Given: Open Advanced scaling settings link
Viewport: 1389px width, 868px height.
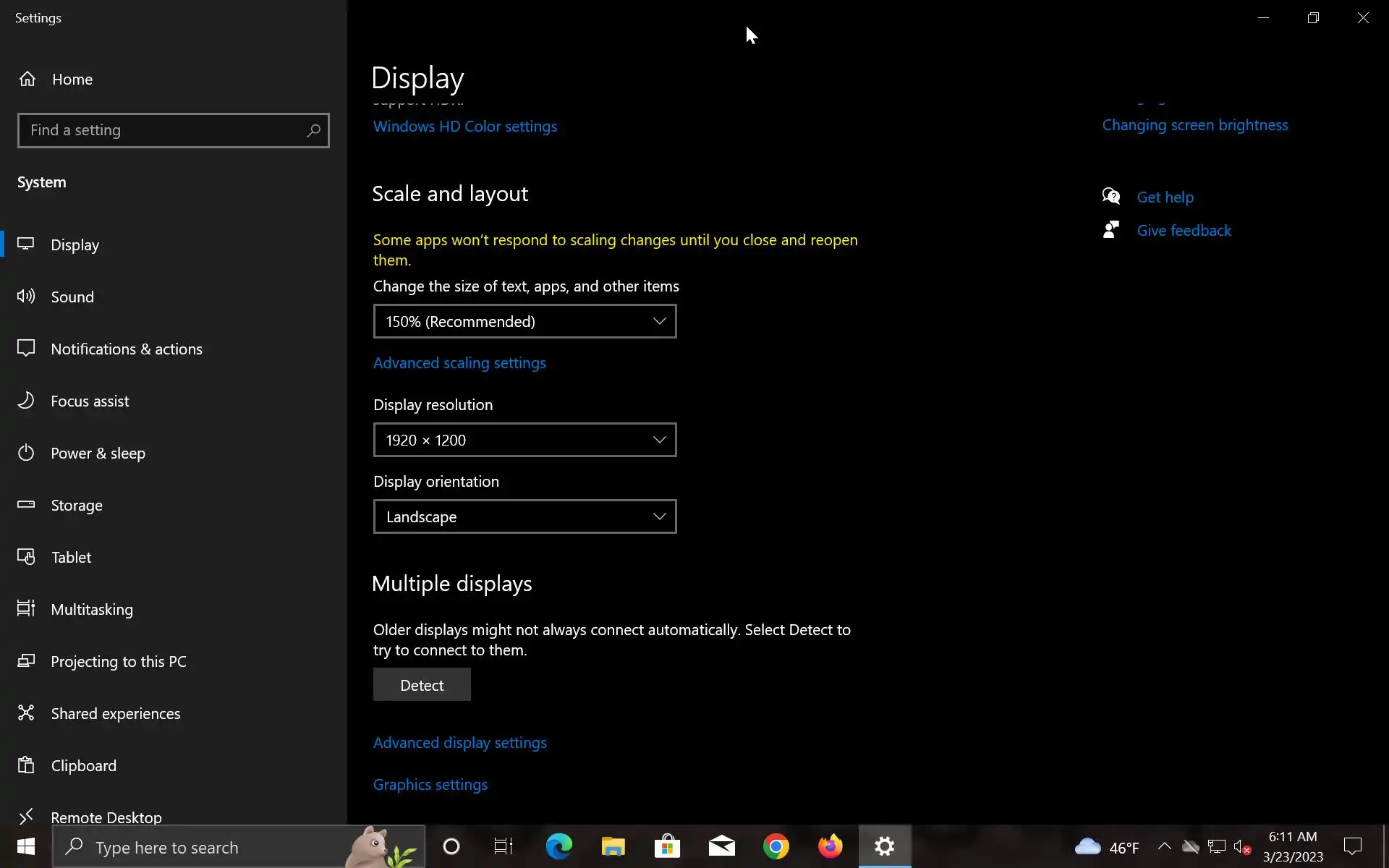Looking at the screenshot, I should click(x=459, y=363).
